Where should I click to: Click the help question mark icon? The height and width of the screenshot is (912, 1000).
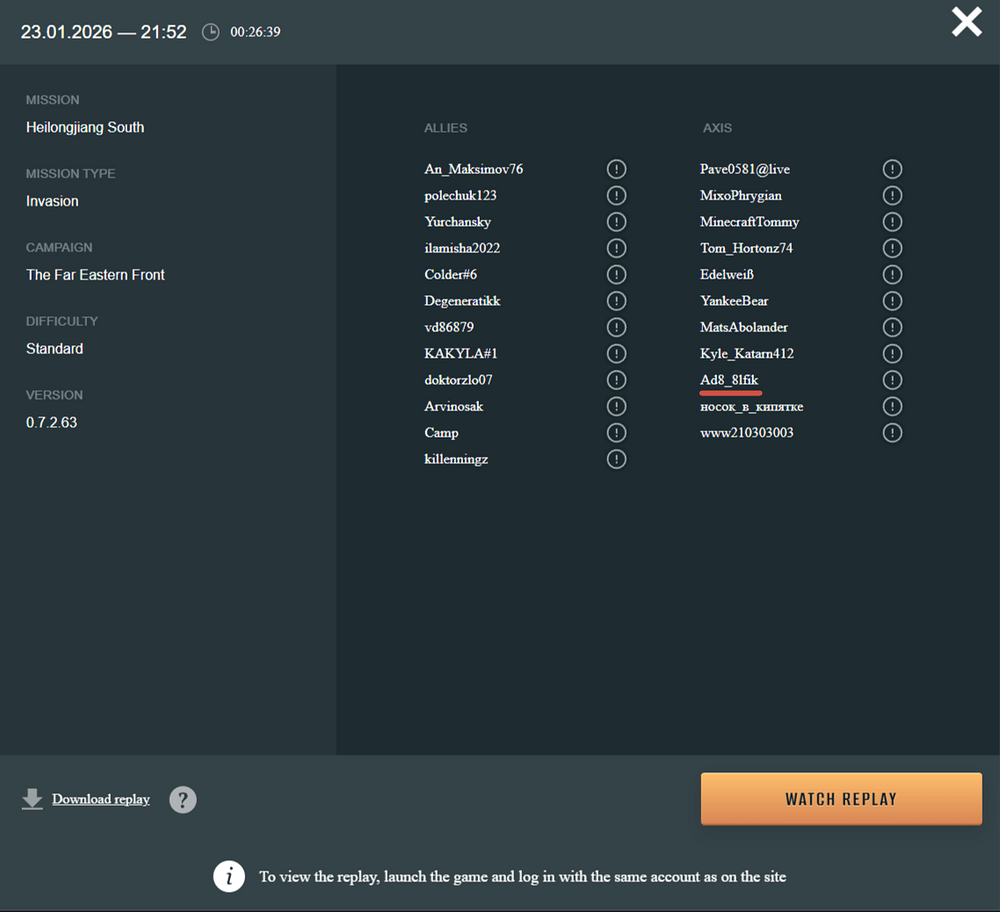click(183, 800)
